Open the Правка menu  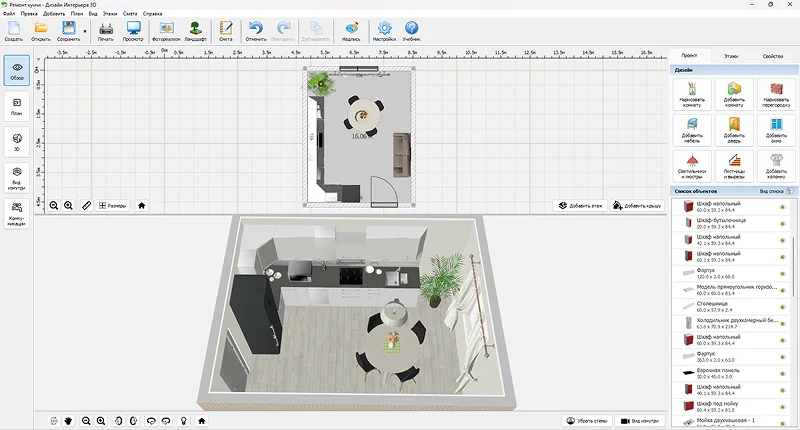tap(29, 14)
